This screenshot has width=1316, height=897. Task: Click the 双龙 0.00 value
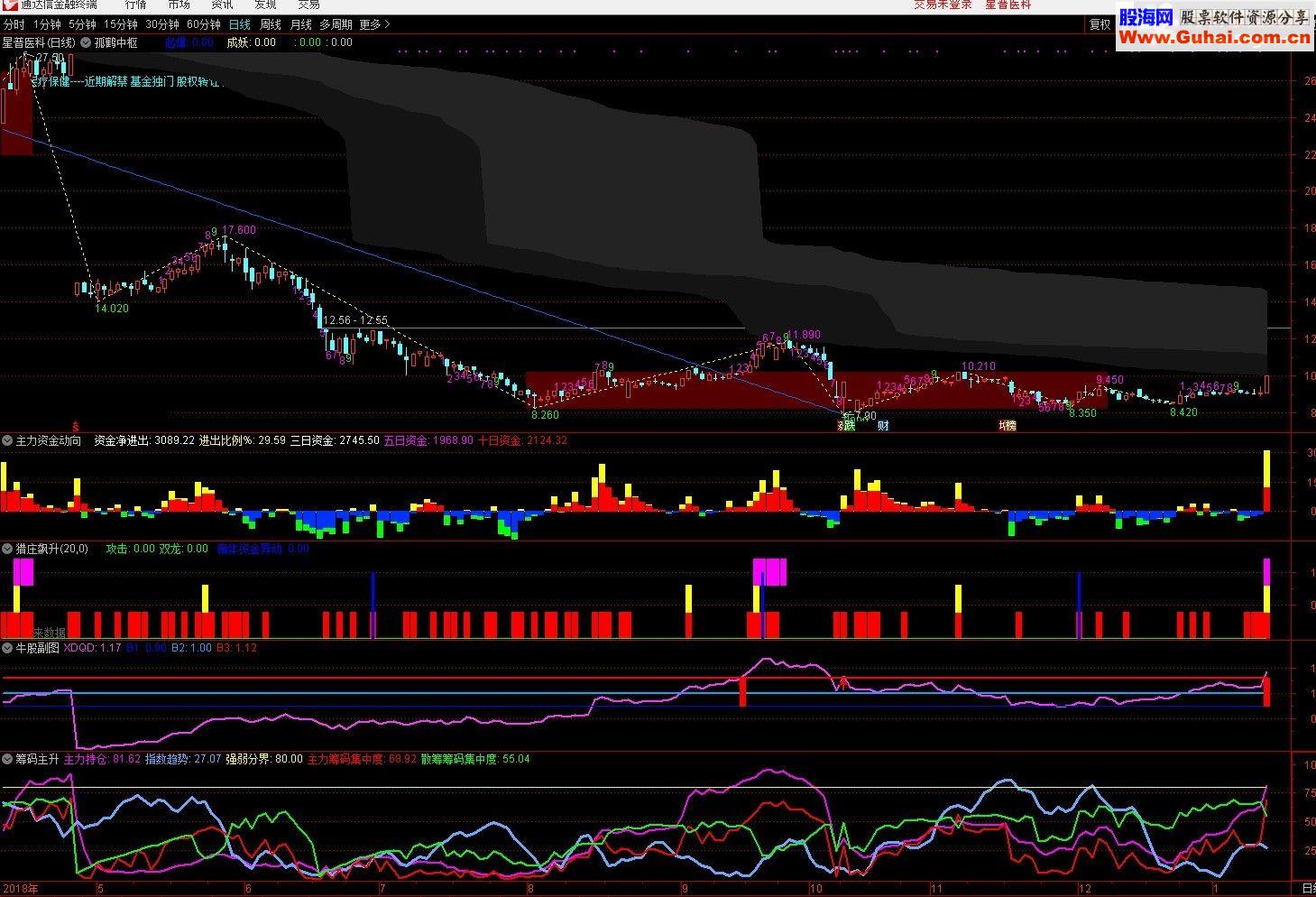tap(184, 549)
